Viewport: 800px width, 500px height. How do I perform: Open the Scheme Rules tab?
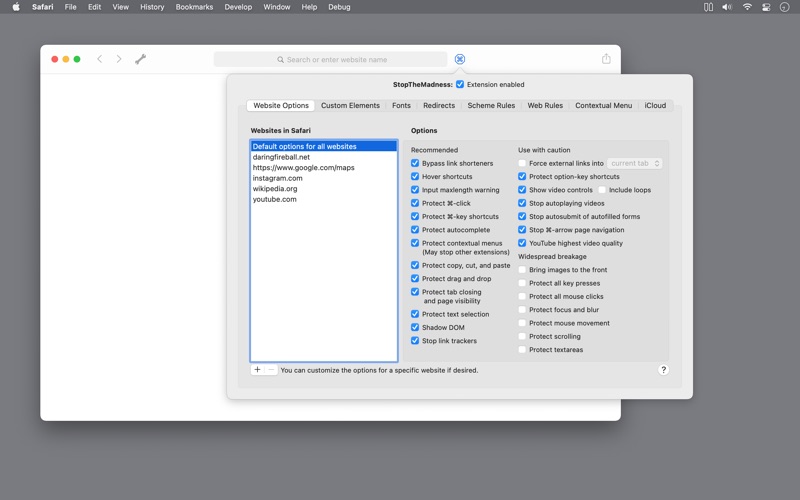coord(491,106)
